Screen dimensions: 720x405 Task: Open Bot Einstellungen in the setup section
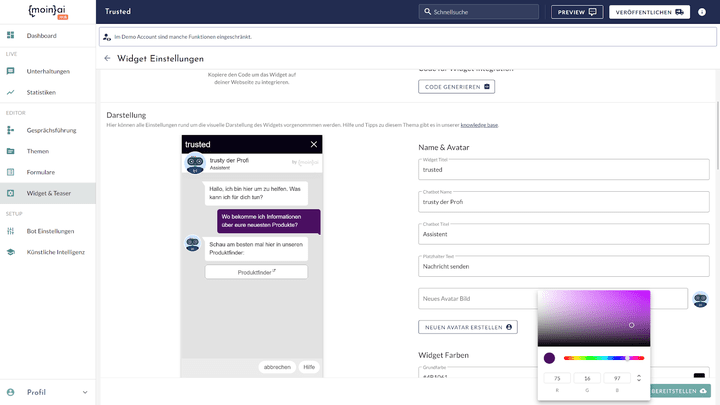pos(50,231)
